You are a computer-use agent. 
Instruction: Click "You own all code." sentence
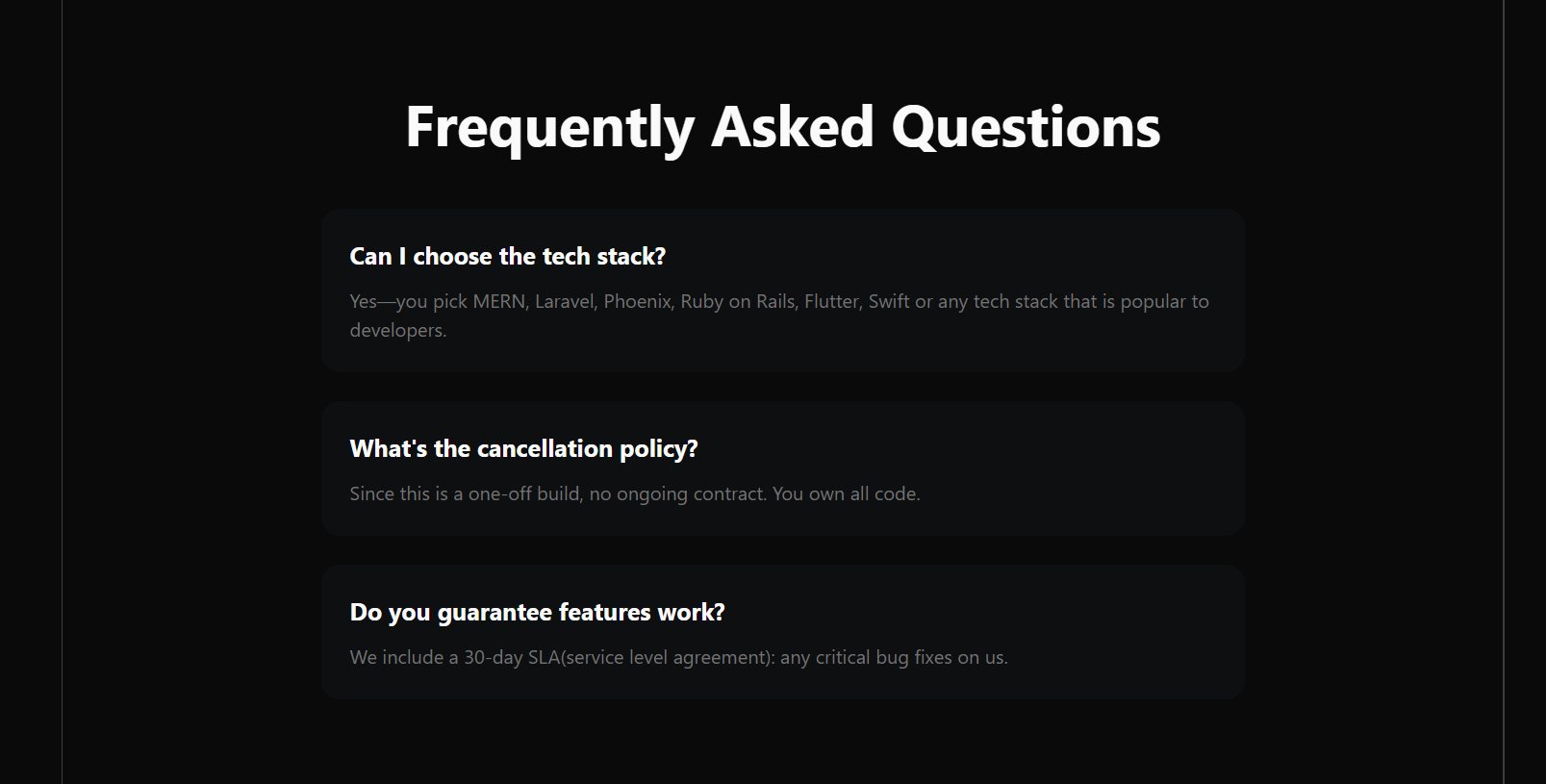[847, 493]
